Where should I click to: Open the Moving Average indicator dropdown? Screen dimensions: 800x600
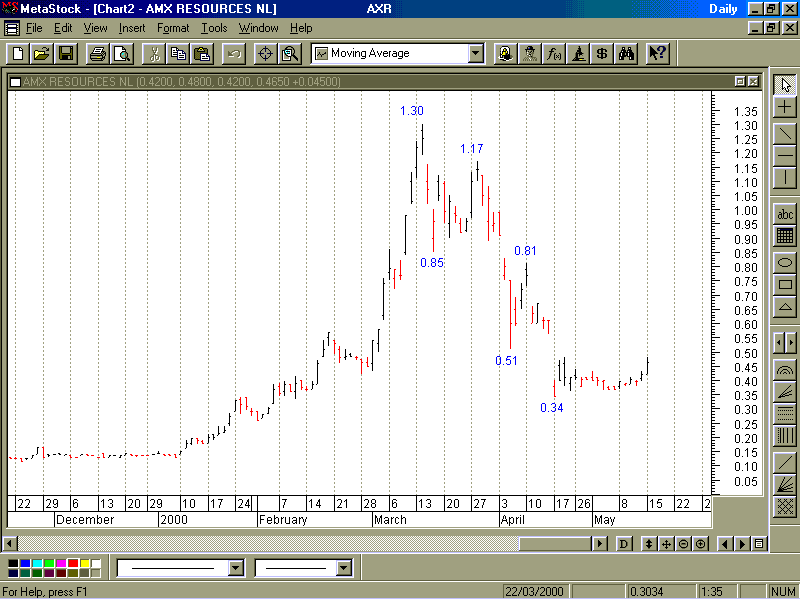coord(476,53)
